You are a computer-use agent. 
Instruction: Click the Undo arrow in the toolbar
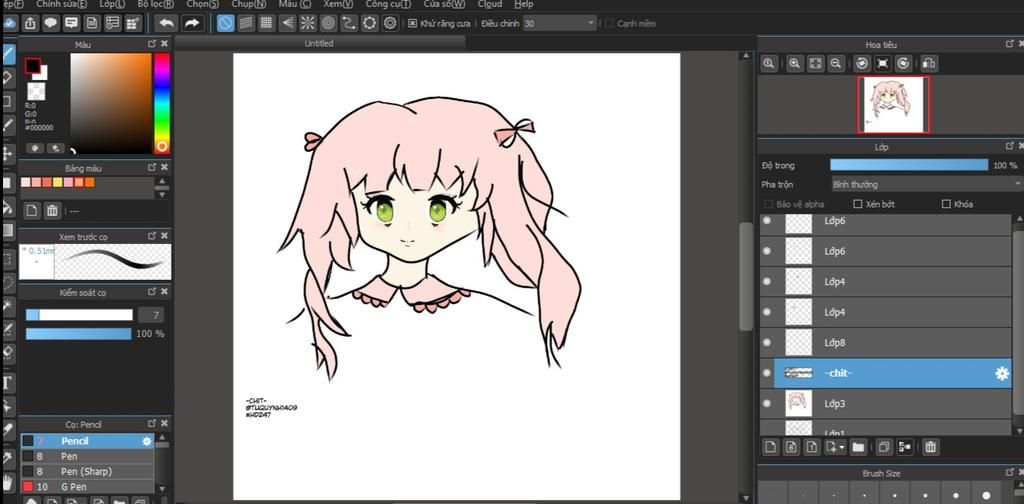click(167, 24)
